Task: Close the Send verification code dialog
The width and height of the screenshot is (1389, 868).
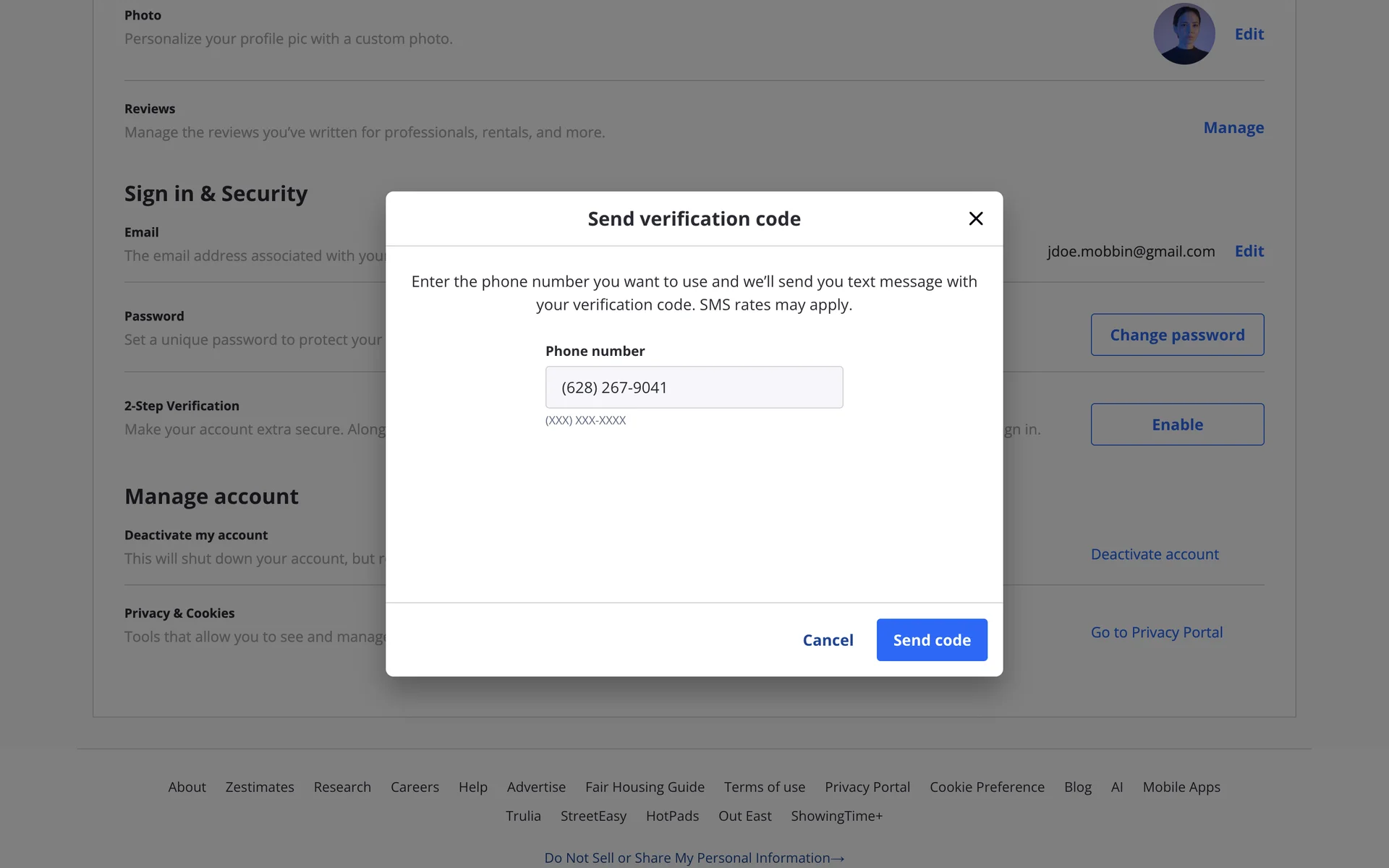Action: (x=975, y=218)
